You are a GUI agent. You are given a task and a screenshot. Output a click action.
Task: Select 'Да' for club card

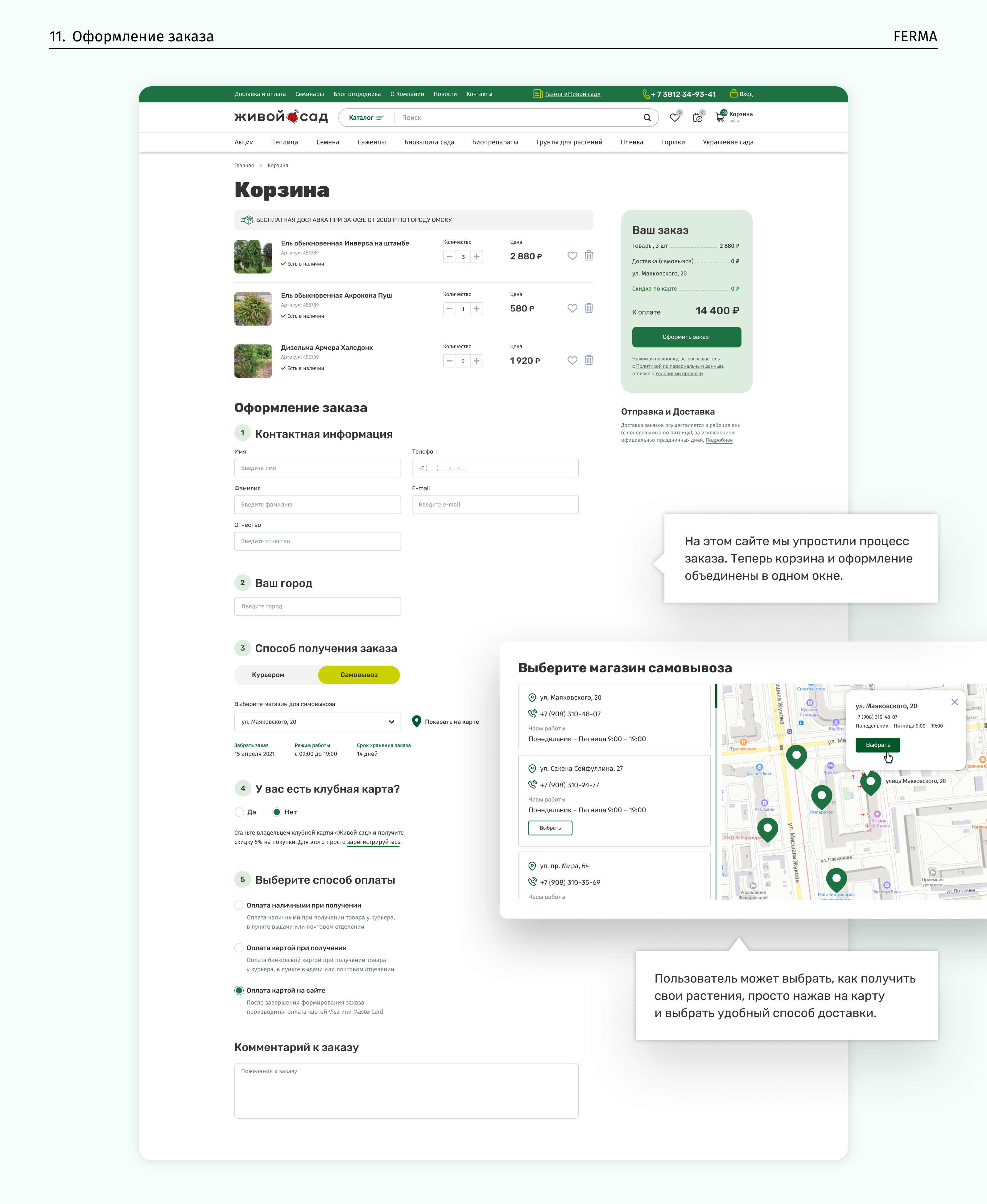[239, 812]
